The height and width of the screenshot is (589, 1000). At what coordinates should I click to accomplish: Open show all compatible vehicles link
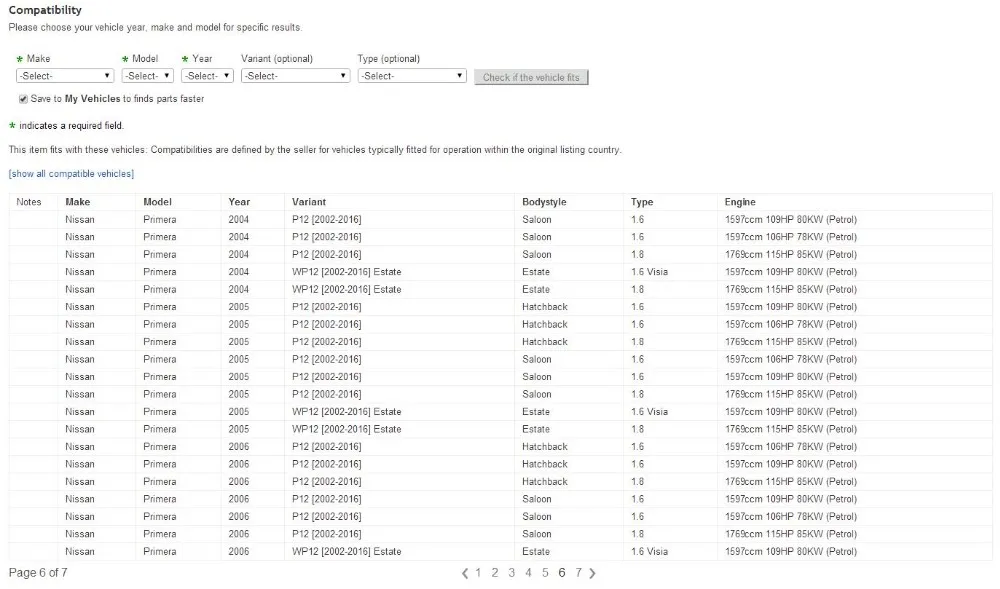pos(71,173)
